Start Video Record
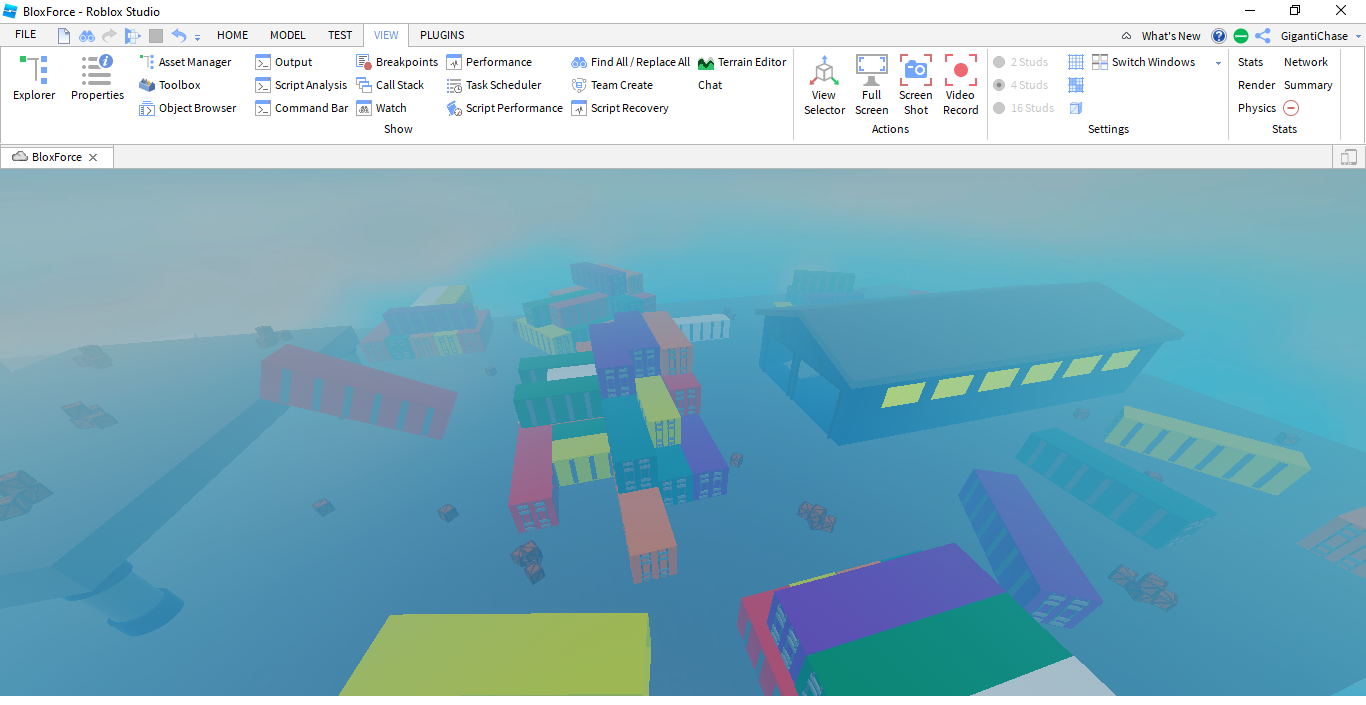This screenshot has width=1366, height=705. pos(960,85)
